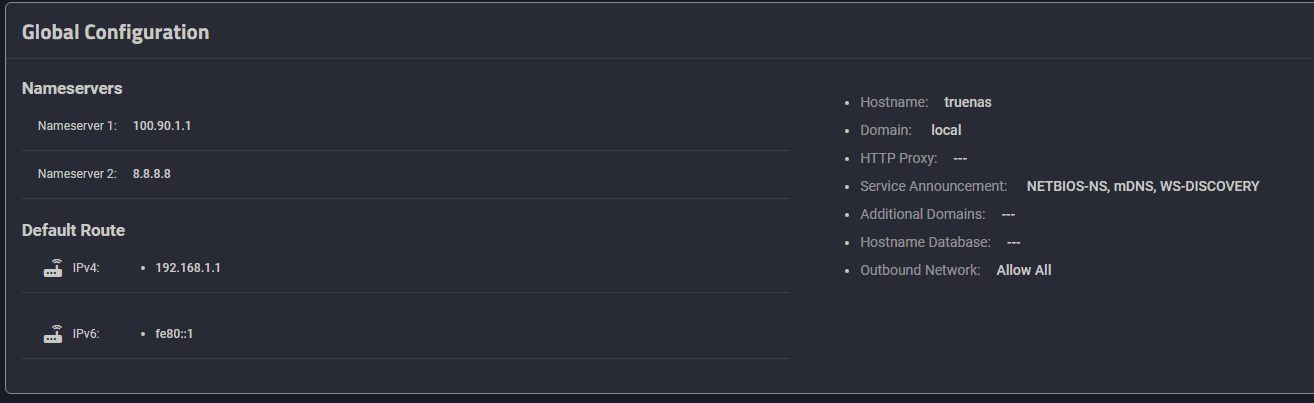Click the hostname value truenas
Screen dimensions: 1314x403
967,102
